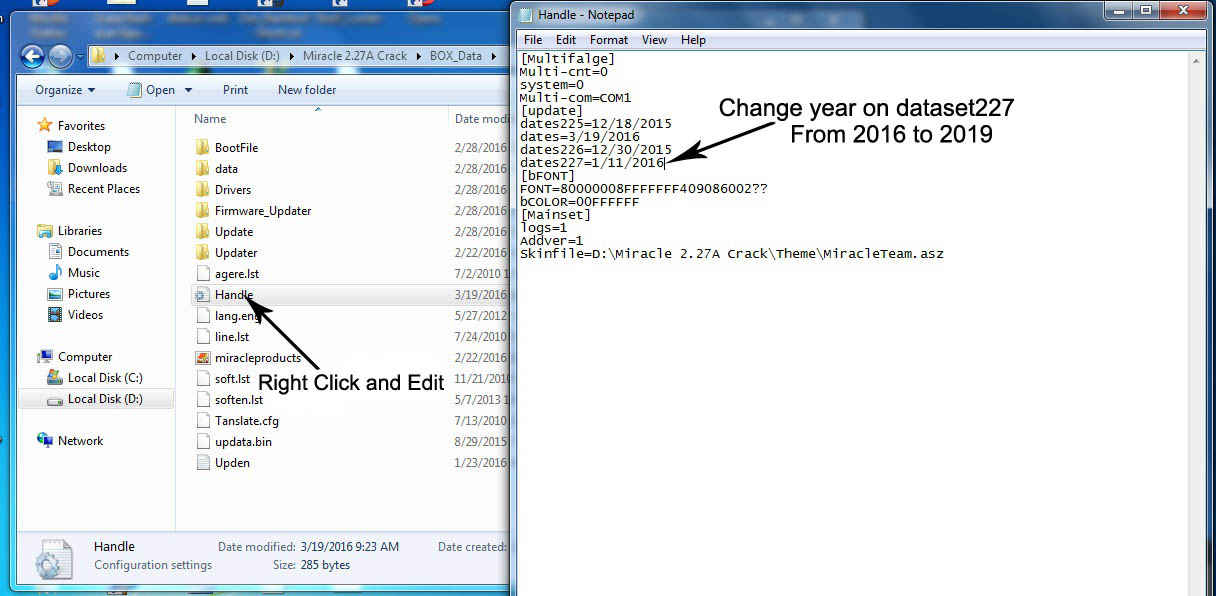Select the Upden file icon
Screen dimensions: 1216x596
(202, 462)
